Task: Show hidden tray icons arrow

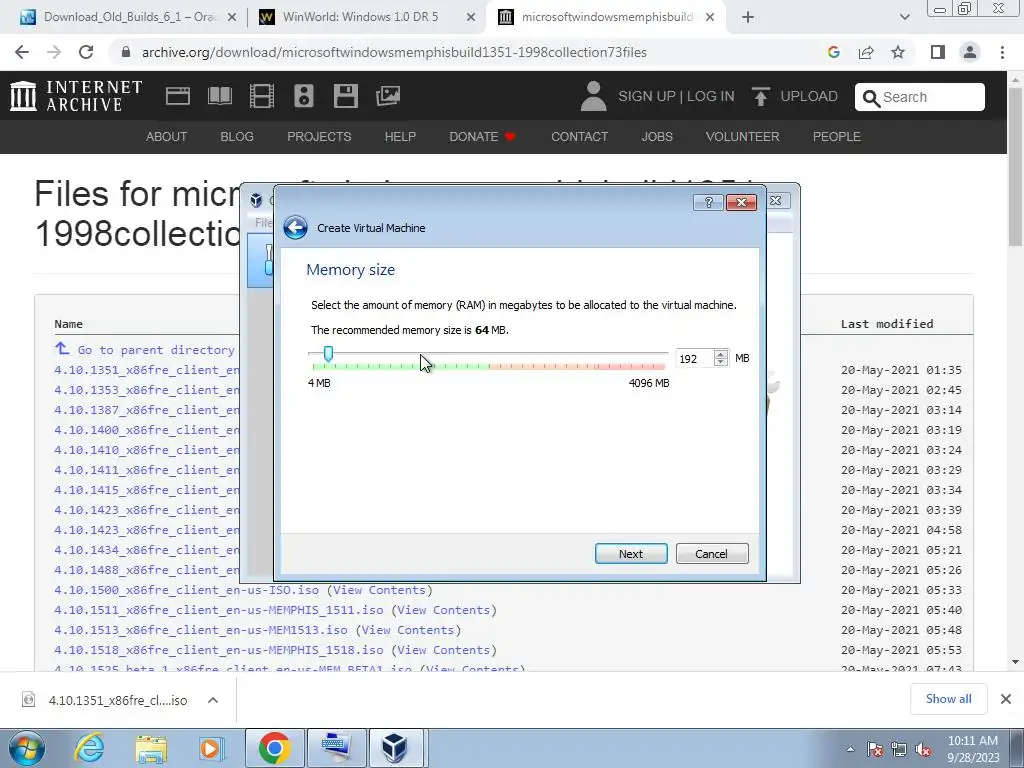Action: (x=850, y=749)
